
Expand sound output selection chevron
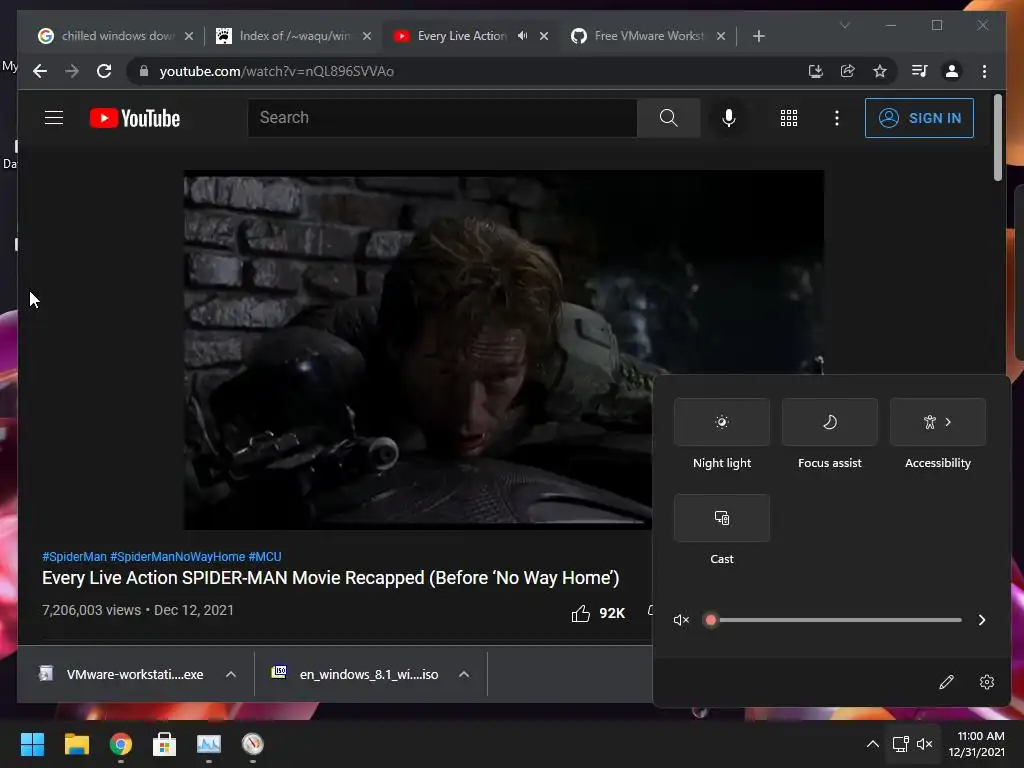[x=982, y=620]
